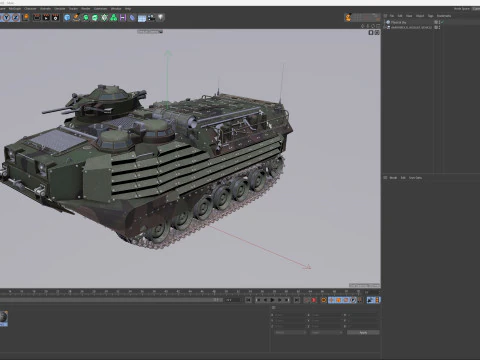
Task: Toggle Position keyframe recording
Action: [331, 300]
